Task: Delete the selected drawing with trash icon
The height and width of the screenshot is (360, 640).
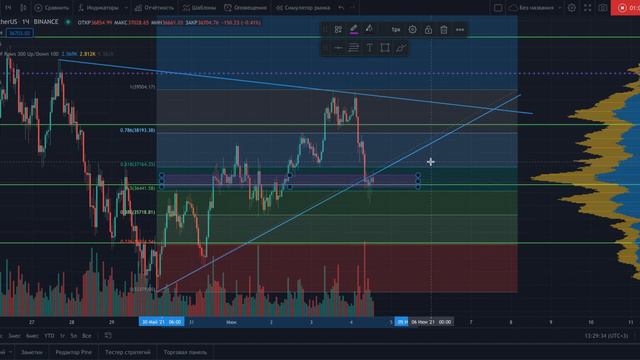Action: (444, 29)
